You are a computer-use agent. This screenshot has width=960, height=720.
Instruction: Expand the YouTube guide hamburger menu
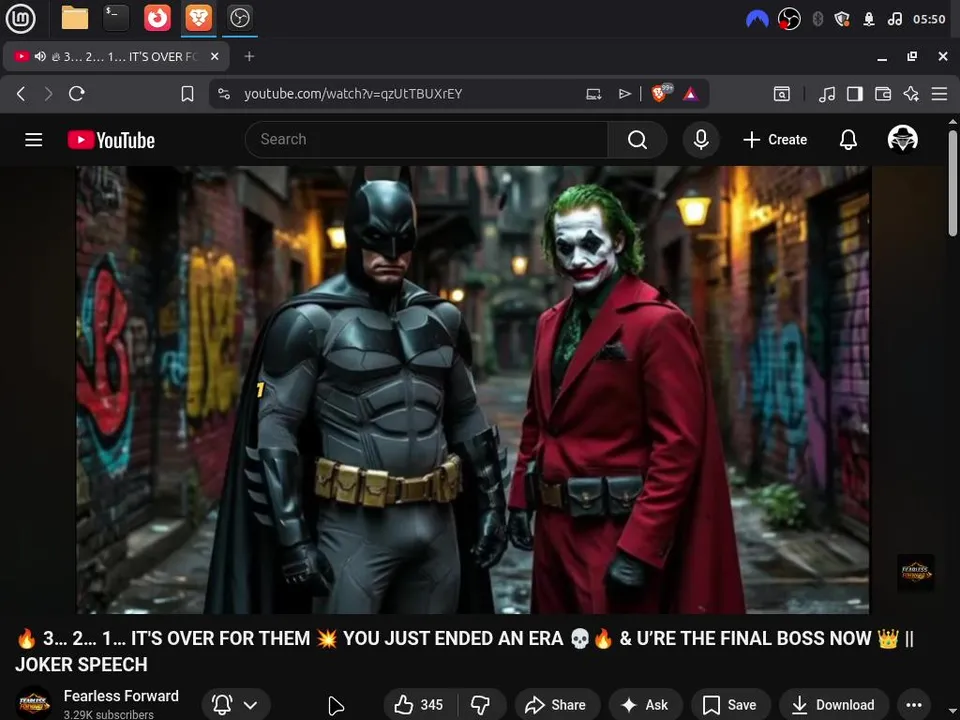pyautogui.click(x=34, y=140)
